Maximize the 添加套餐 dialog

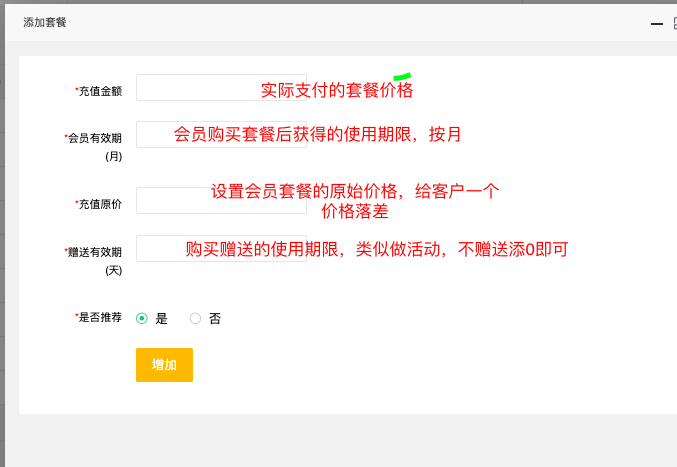pos(675,23)
